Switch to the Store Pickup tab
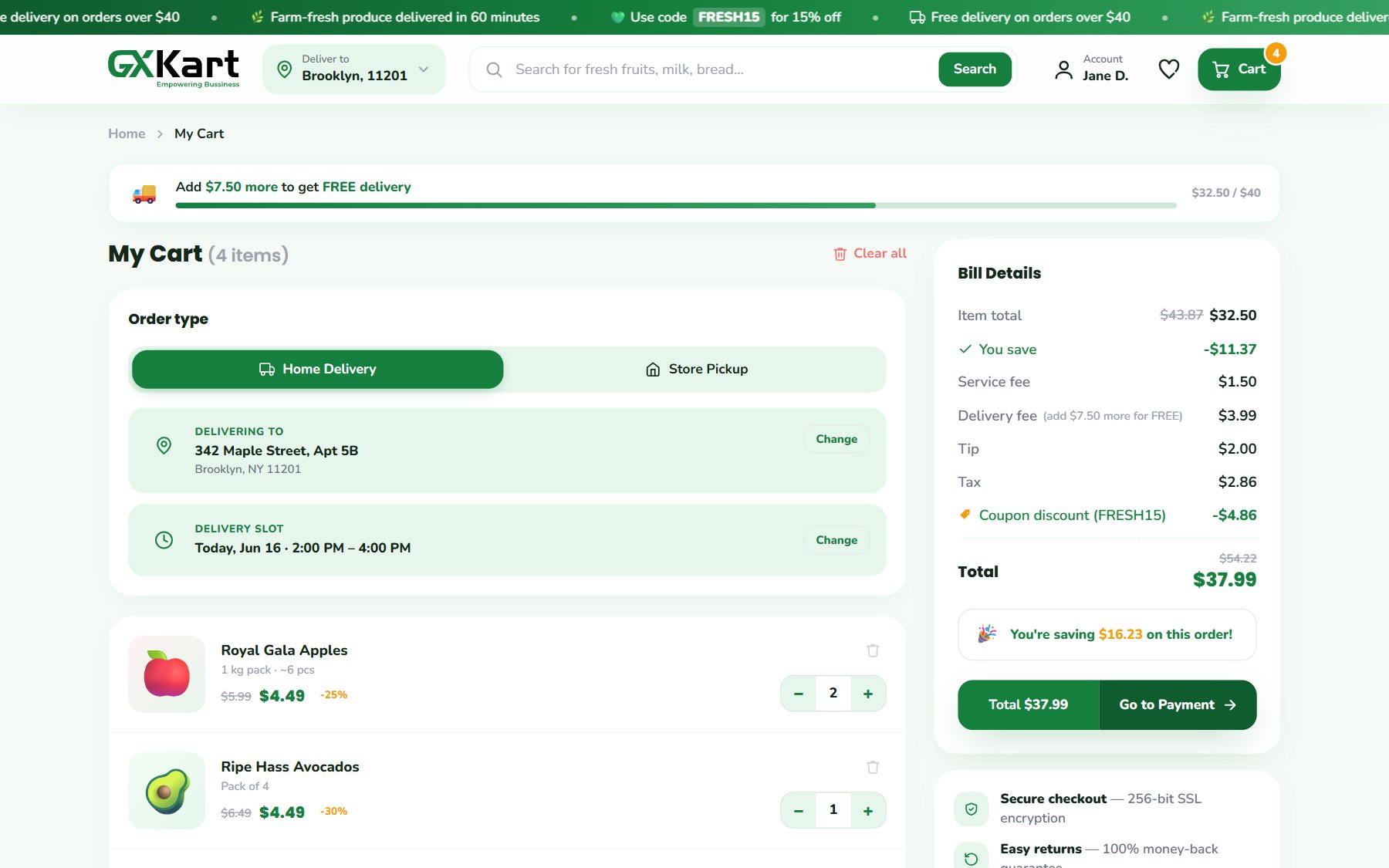This screenshot has height=868, width=1389. point(696,369)
